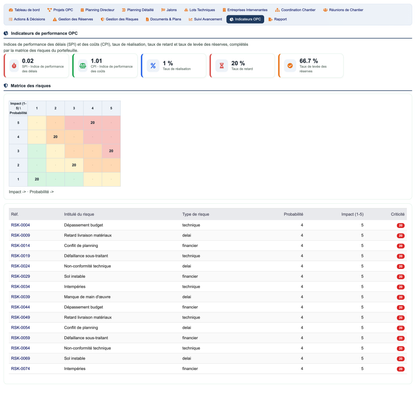Image resolution: width=416 pixels, height=398 pixels.
Task: Go to the Planning Détaillé tab
Action: [138, 10]
